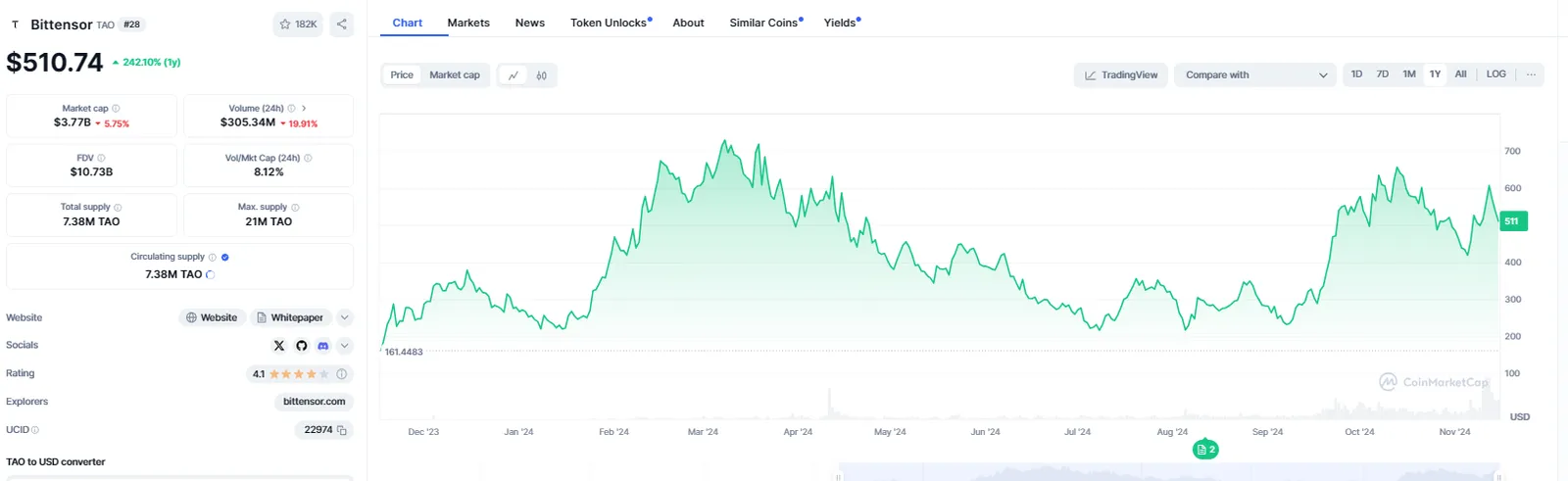Open the Token Unlocks tab
Screen dimensions: 1568x481
(x=611, y=23)
